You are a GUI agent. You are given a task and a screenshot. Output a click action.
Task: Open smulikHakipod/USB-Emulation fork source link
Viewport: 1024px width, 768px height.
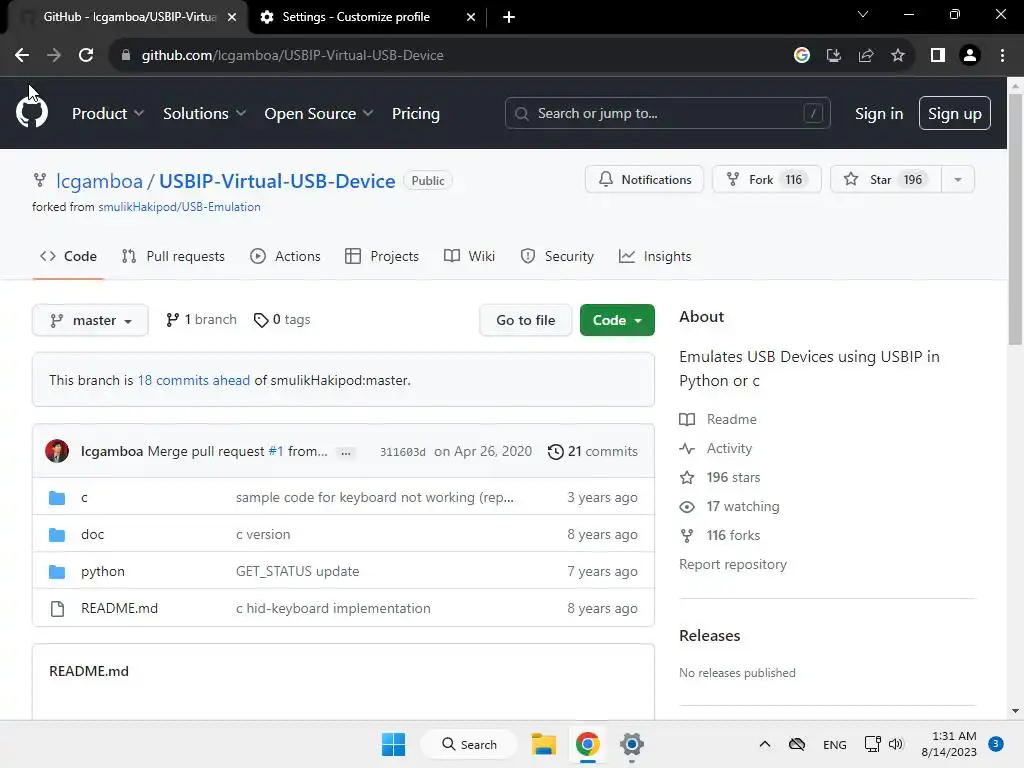click(179, 207)
